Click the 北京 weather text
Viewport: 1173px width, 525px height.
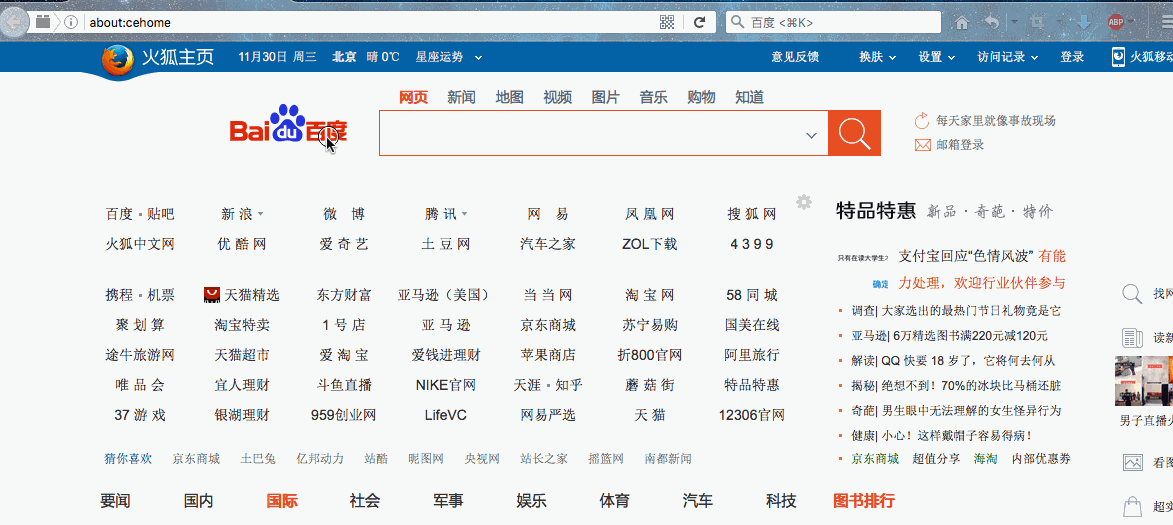(344, 57)
